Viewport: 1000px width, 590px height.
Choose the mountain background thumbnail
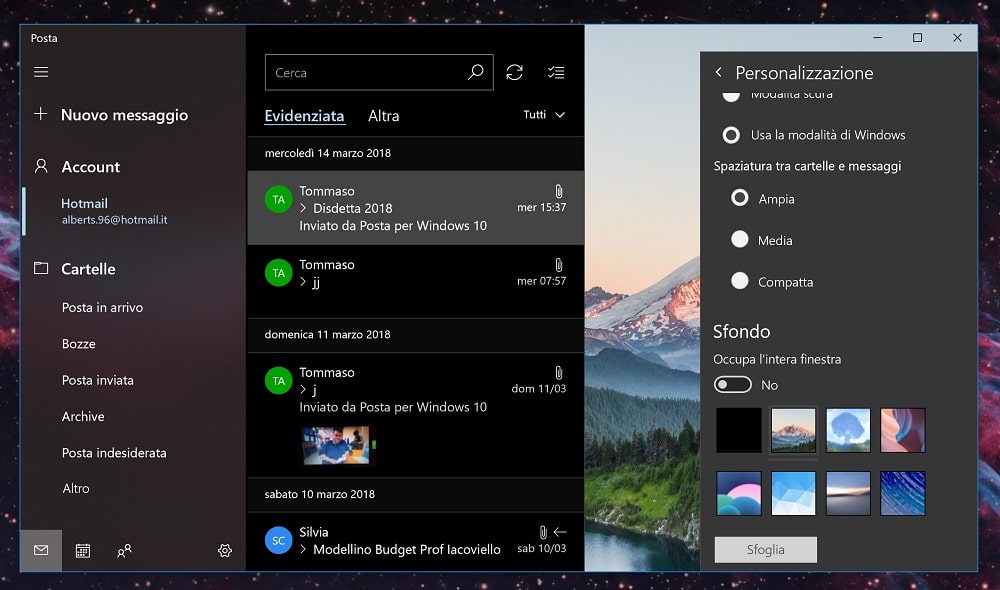click(793, 431)
